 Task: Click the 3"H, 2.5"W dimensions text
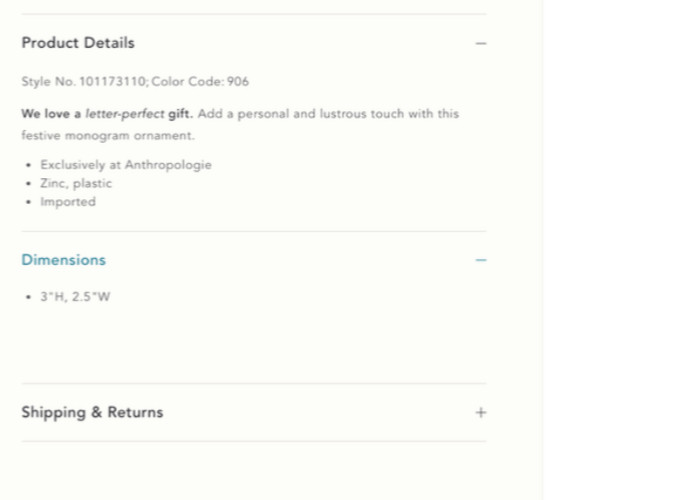click(75, 297)
